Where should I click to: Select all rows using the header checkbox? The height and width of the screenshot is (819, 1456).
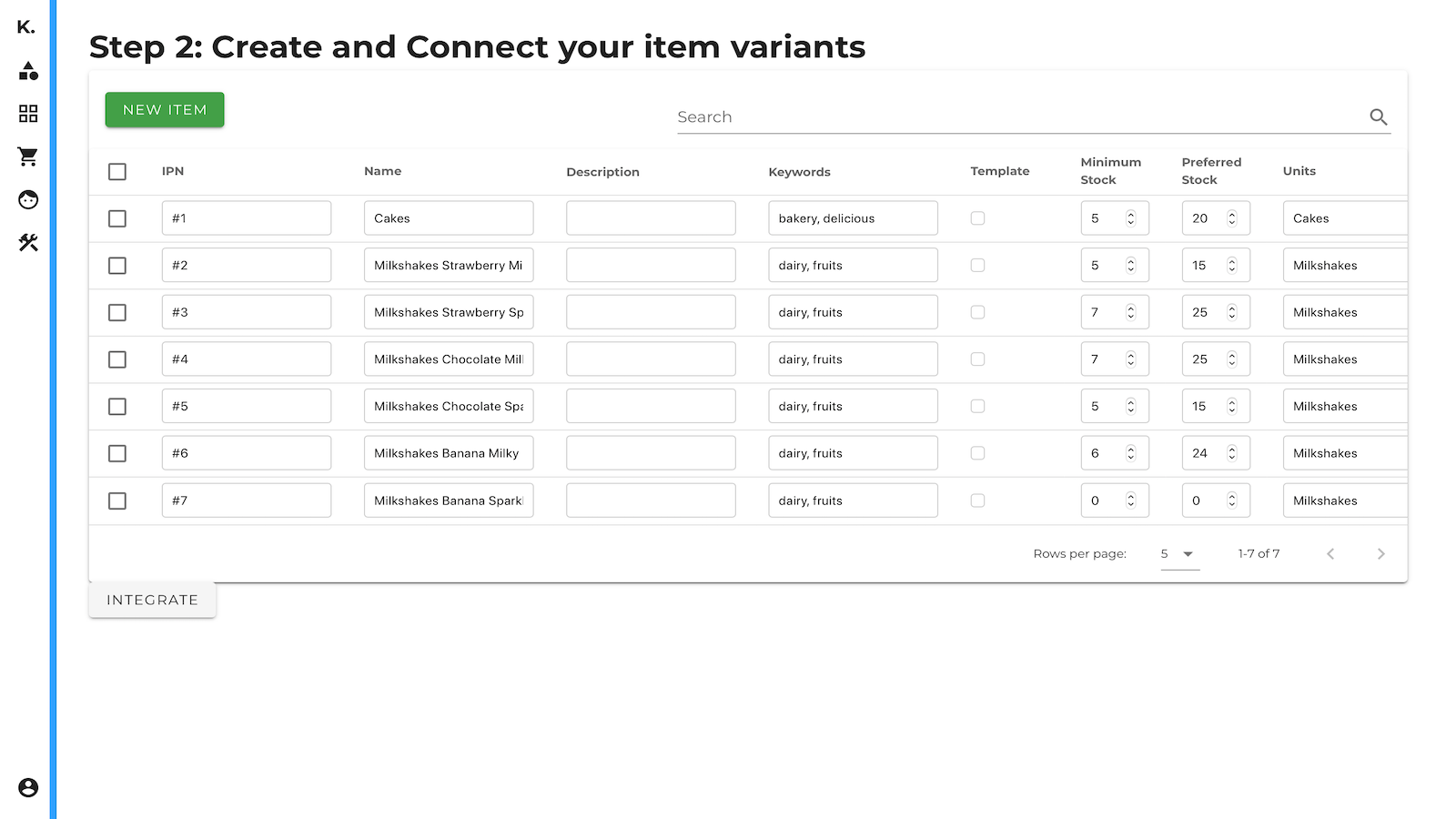coord(116,171)
